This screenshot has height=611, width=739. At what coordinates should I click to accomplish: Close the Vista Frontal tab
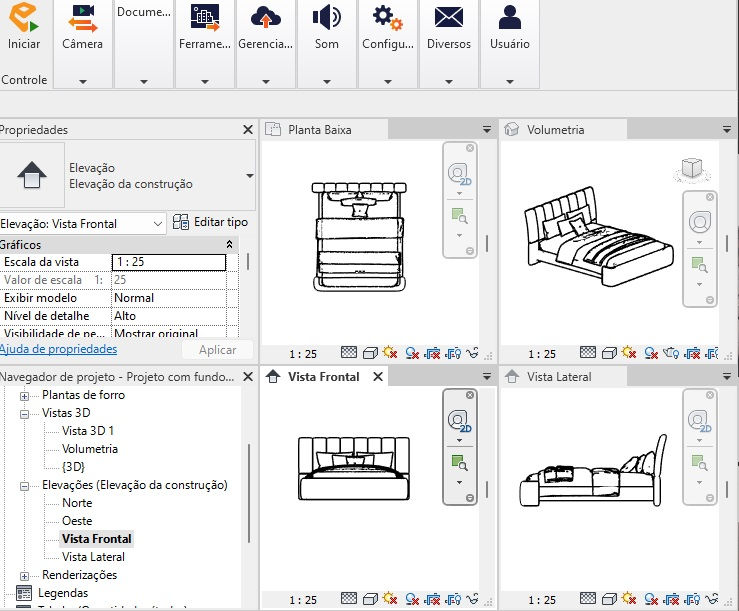click(x=378, y=377)
